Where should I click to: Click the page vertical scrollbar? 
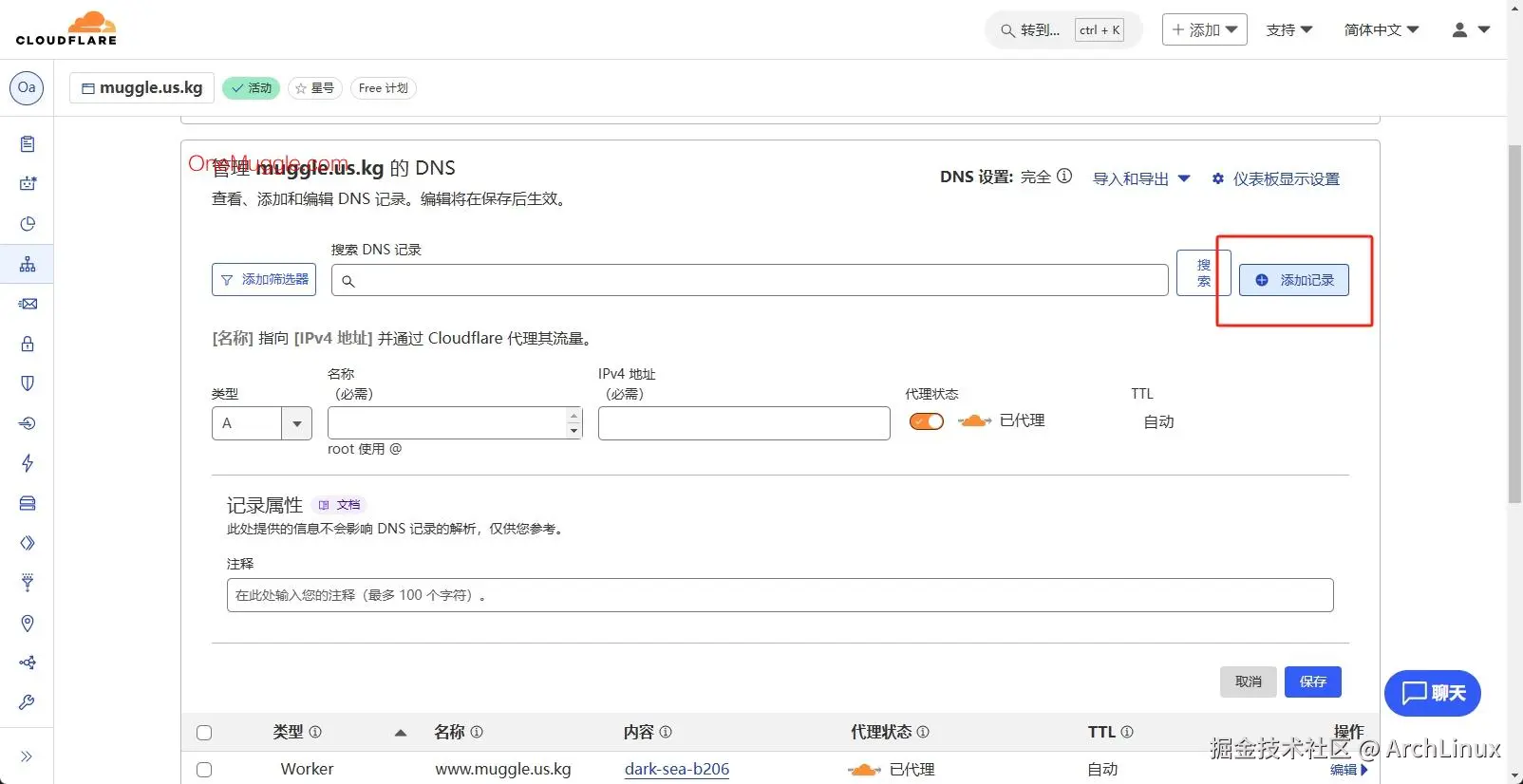(1515, 325)
